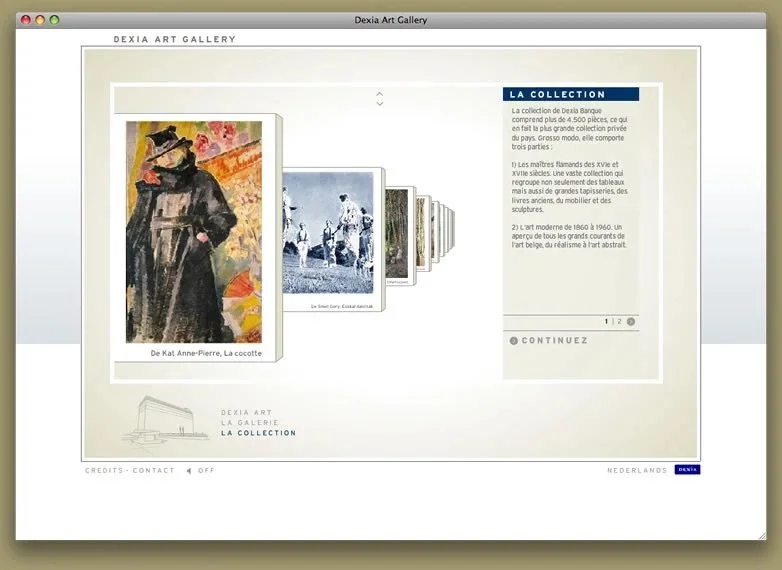This screenshot has height=570, width=782.
Task: Click the circle icon beside Continuez
Action: (x=514, y=341)
